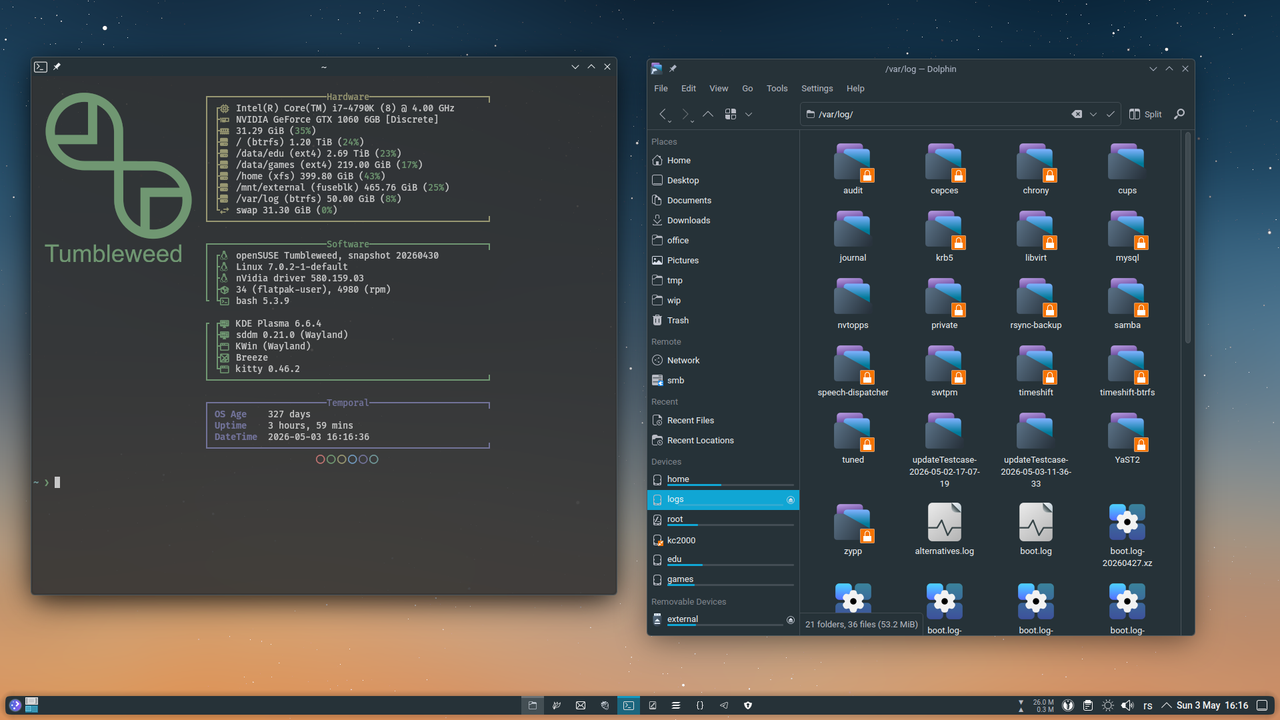Viewport: 1280px width, 720px height.
Task: Expand the hidden system tray icons arrow
Action: point(1165,705)
